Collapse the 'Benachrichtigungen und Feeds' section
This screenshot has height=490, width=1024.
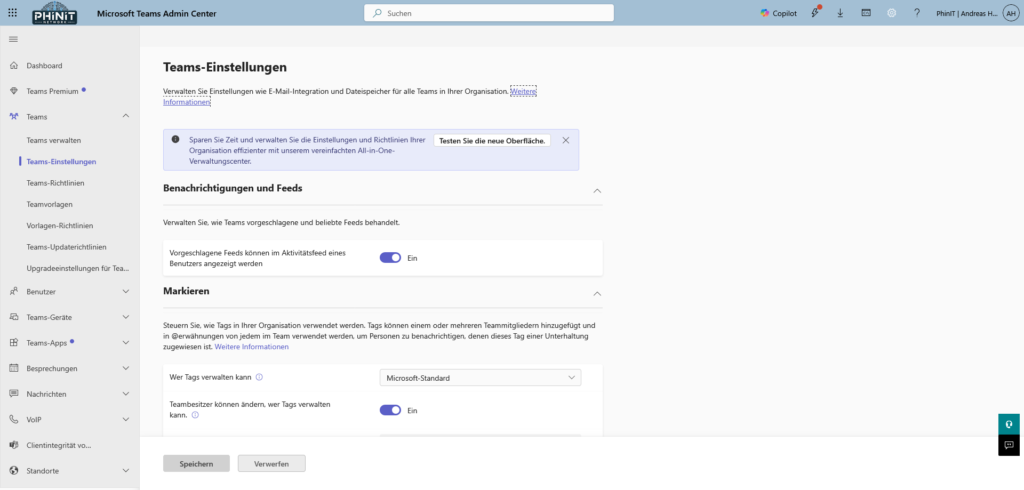click(x=597, y=190)
